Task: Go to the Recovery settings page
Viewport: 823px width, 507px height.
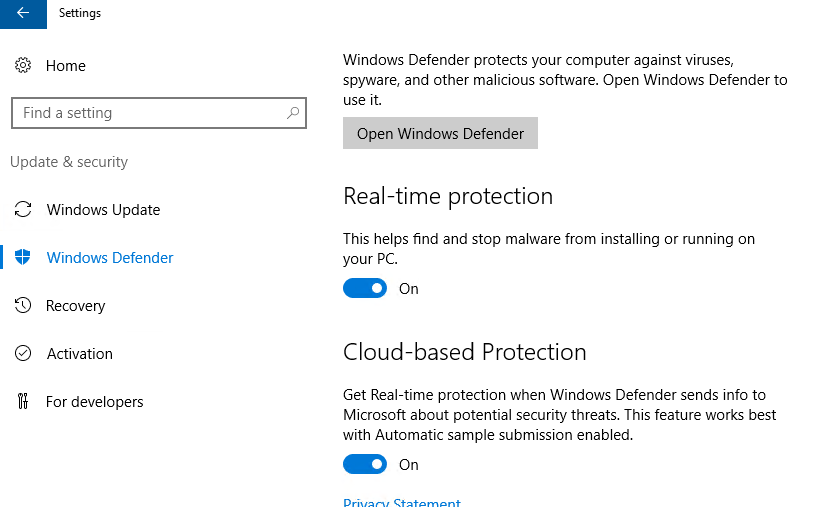Action: pyautogui.click(x=76, y=306)
